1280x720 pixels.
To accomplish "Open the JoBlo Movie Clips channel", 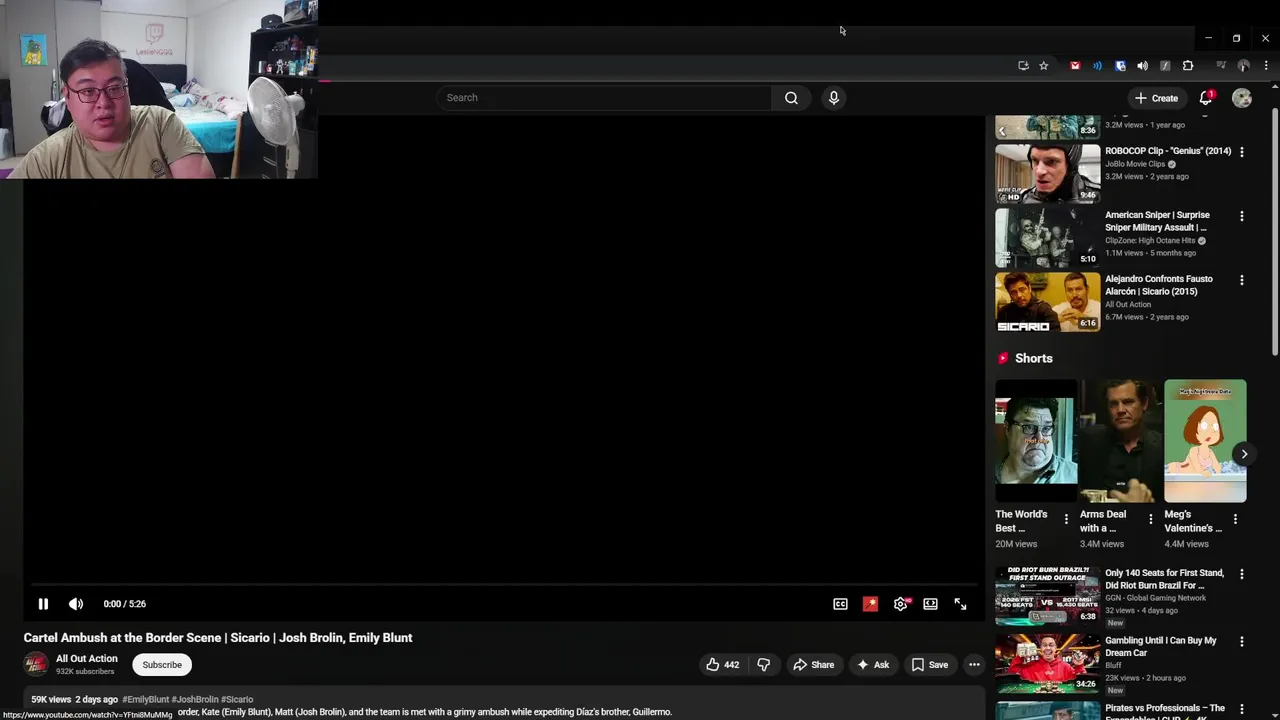I will coord(1135,164).
